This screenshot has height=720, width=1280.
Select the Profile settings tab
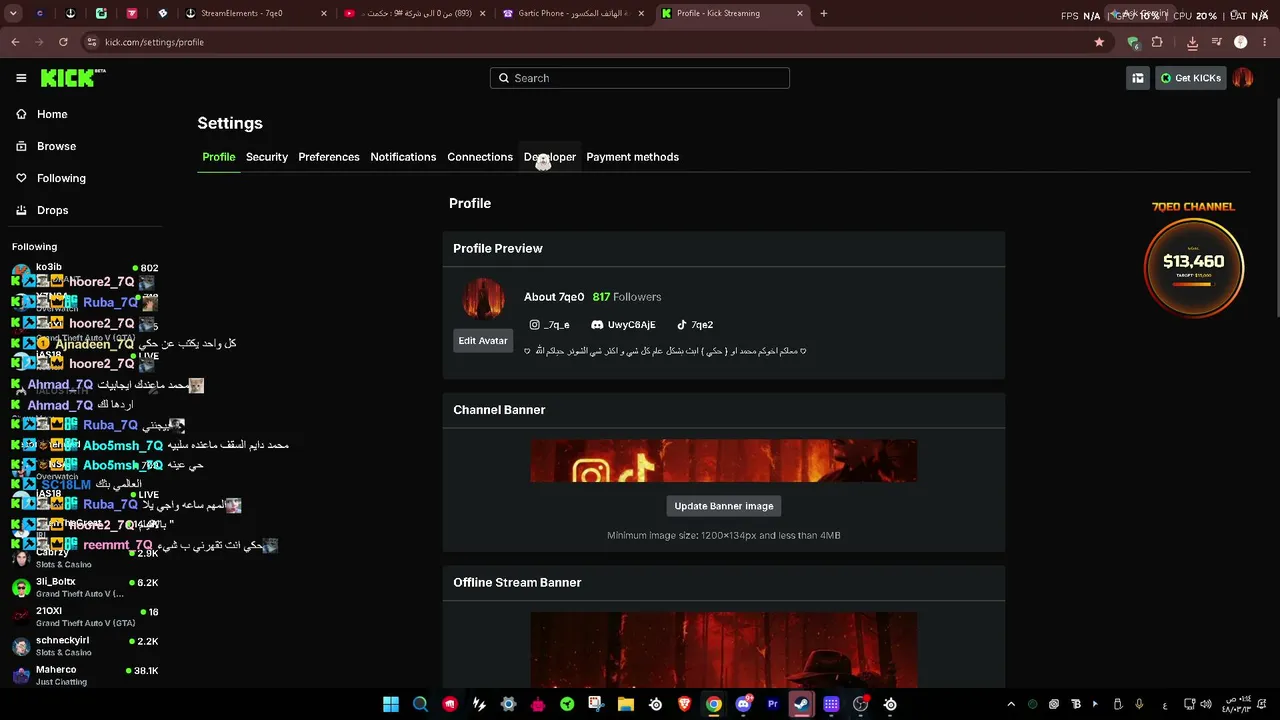219,157
